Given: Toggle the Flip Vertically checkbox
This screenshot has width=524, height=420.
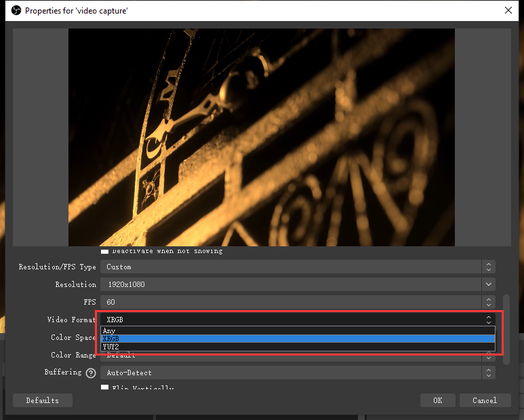Looking at the screenshot, I should (x=105, y=387).
